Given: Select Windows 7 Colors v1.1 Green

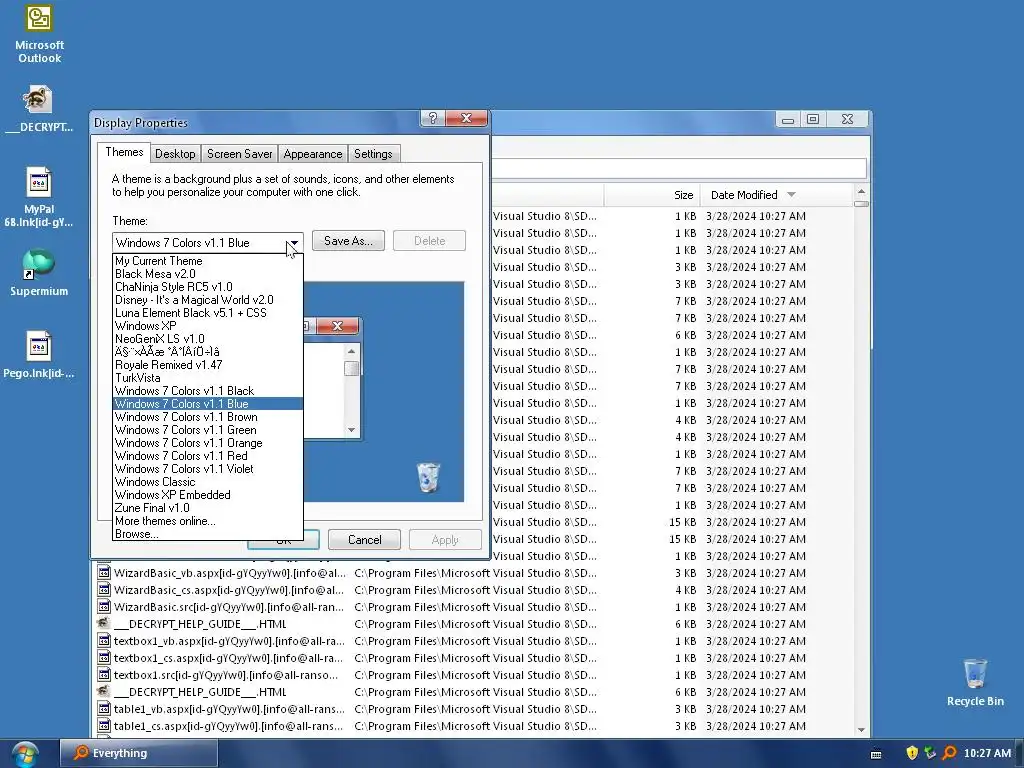Looking at the screenshot, I should [208, 430].
